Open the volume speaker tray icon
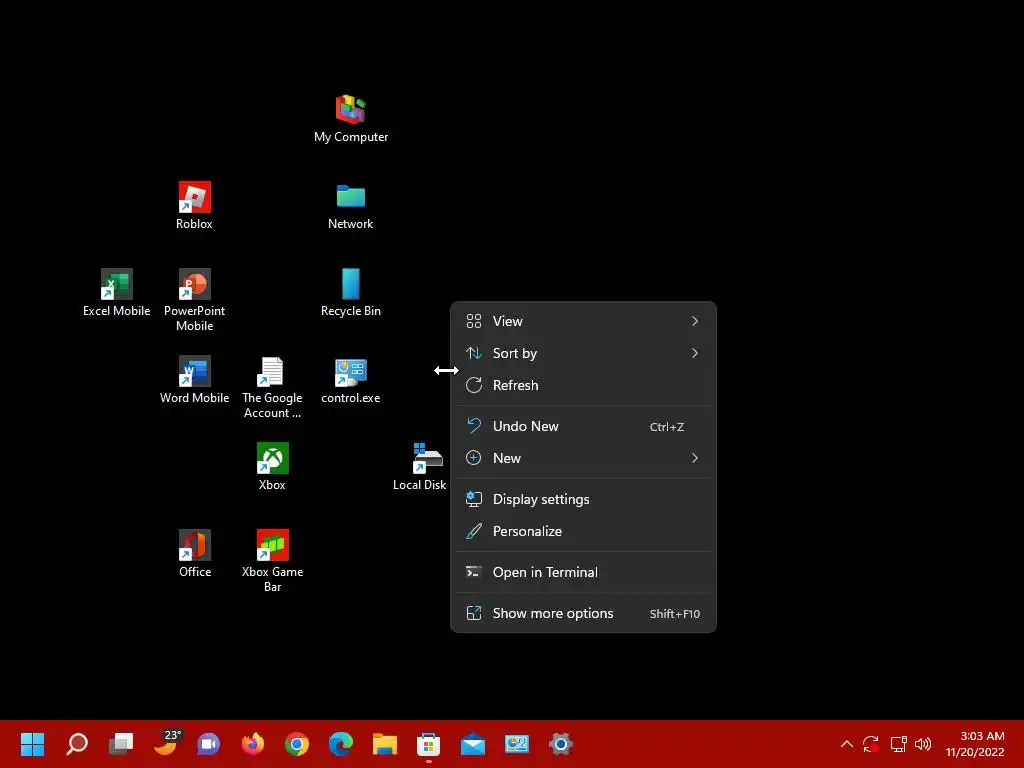 click(923, 744)
